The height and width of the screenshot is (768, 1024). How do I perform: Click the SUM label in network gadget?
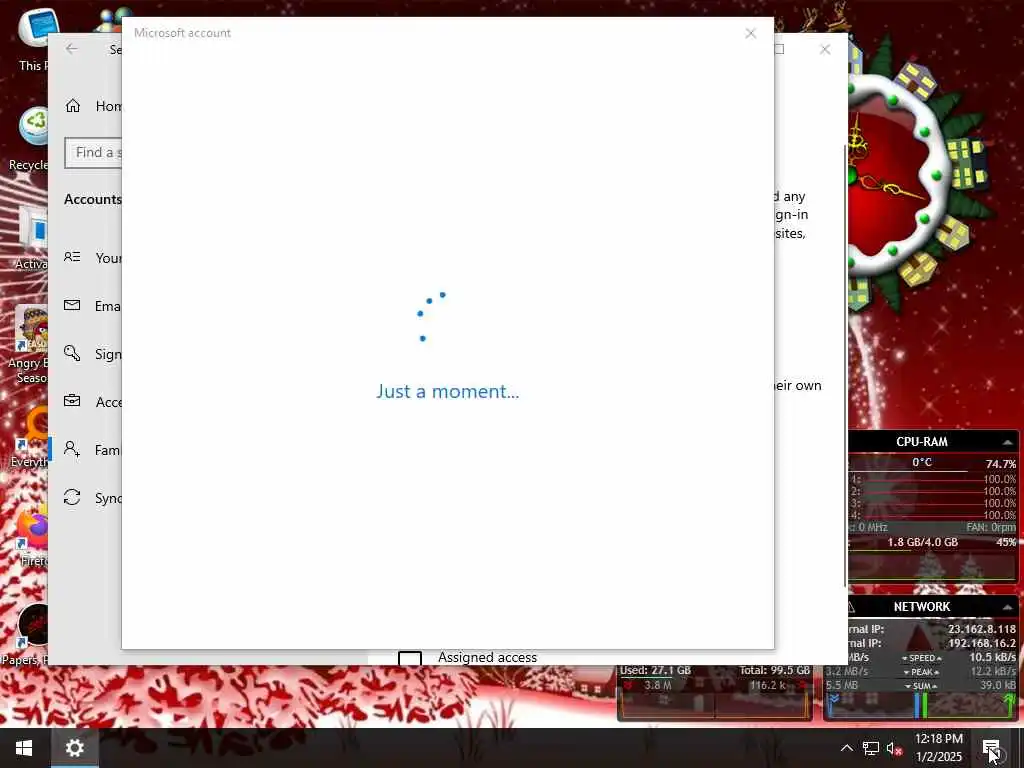921,686
